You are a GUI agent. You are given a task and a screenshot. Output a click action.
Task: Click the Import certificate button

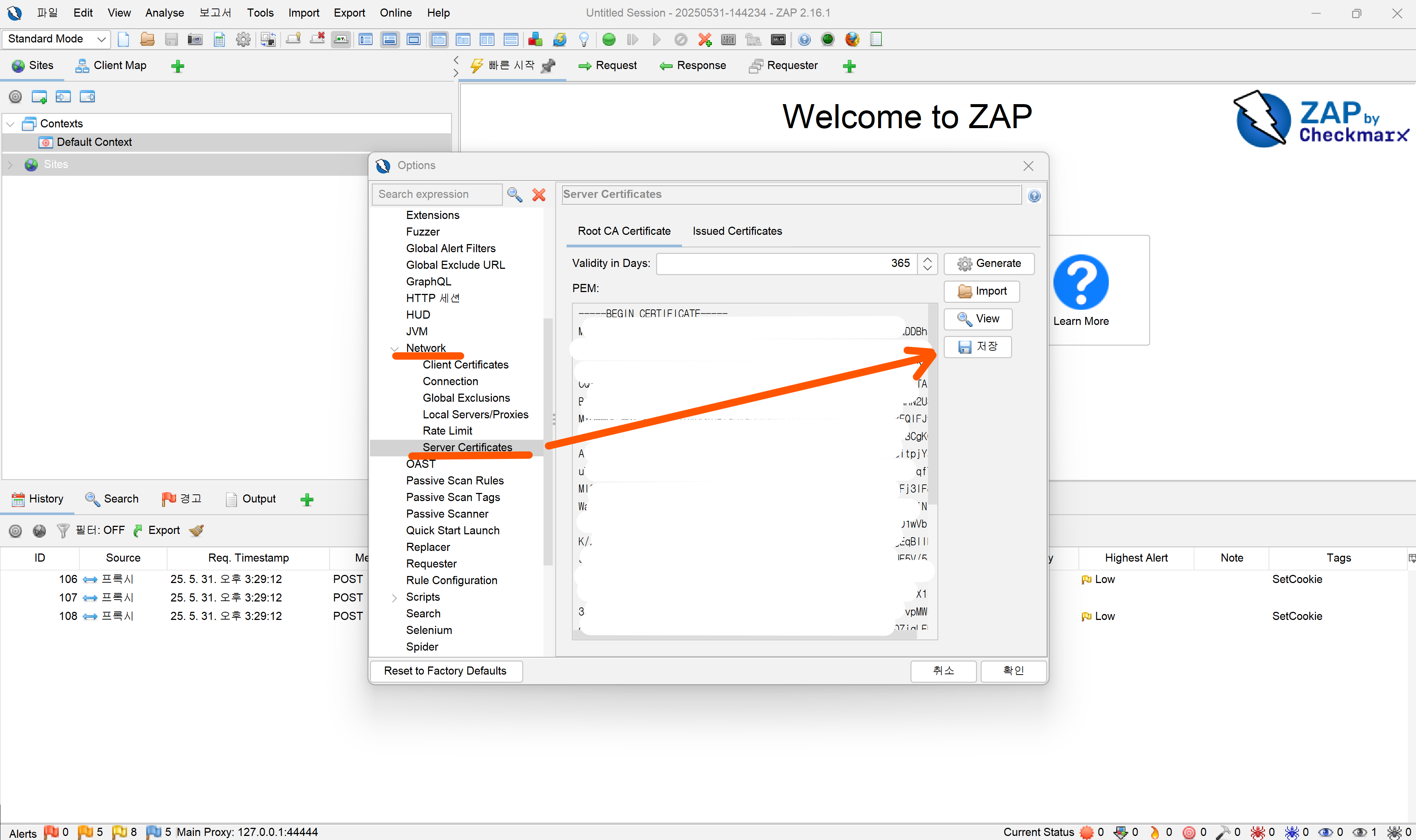click(x=982, y=291)
